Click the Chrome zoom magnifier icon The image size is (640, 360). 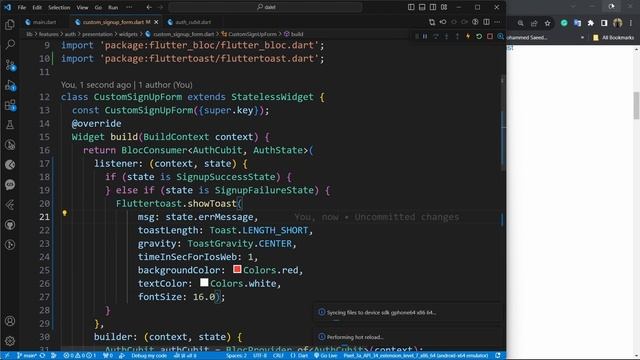(520, 23)
